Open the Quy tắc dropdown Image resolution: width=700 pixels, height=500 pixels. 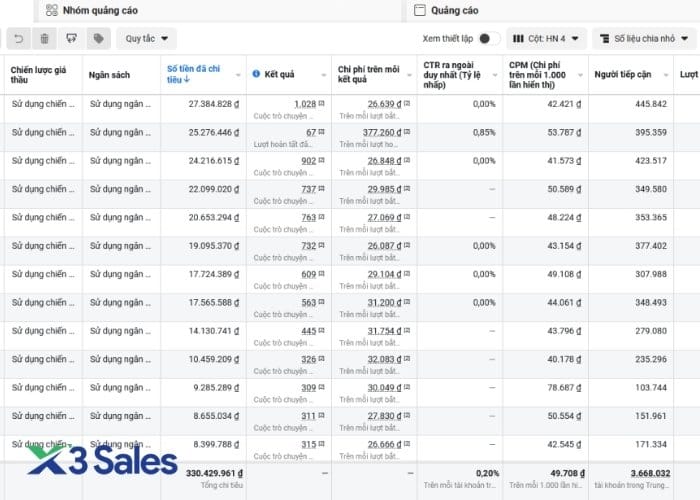[x=146, y=39]
